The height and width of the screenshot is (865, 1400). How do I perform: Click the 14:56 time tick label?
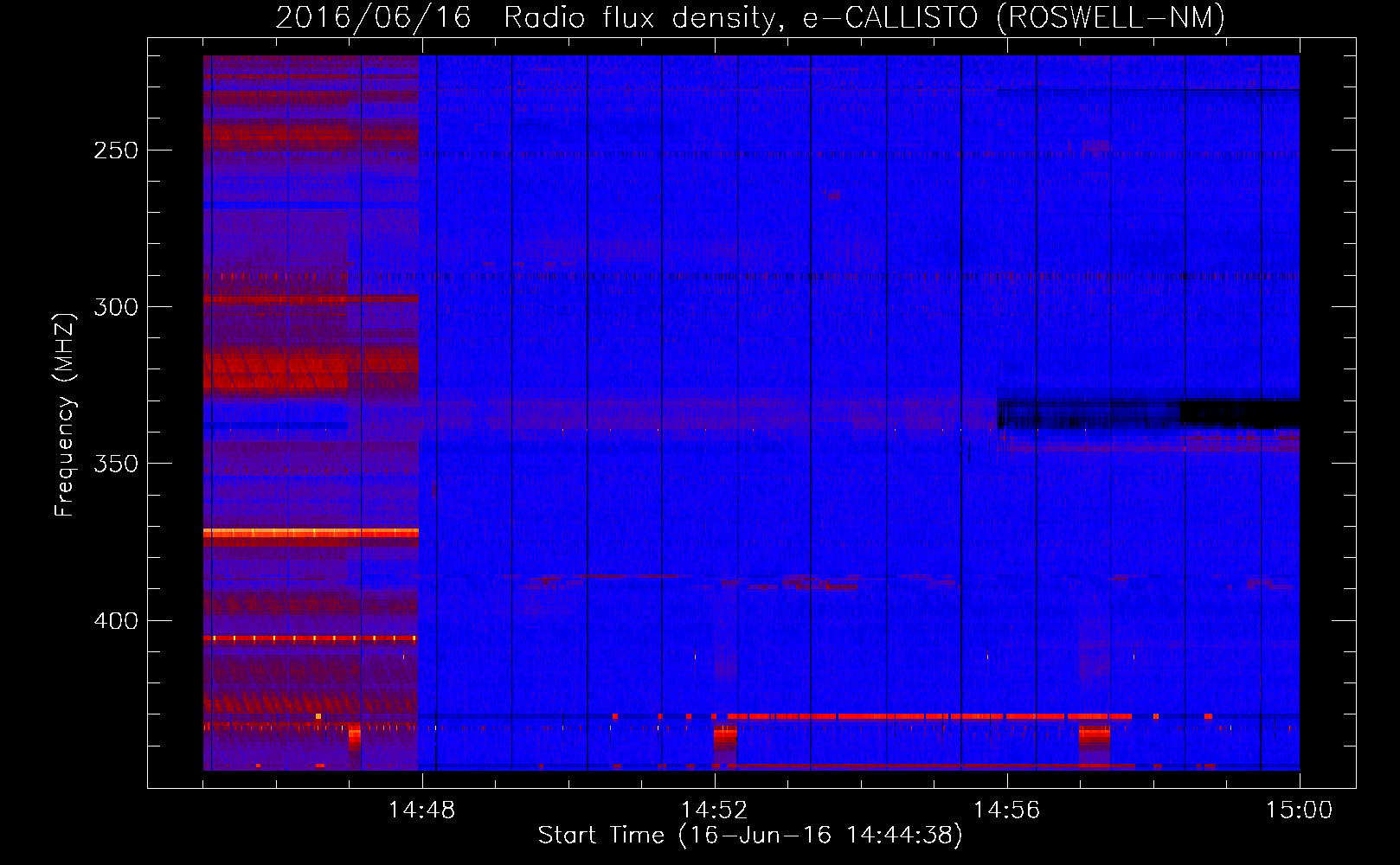click(1006, 810)
